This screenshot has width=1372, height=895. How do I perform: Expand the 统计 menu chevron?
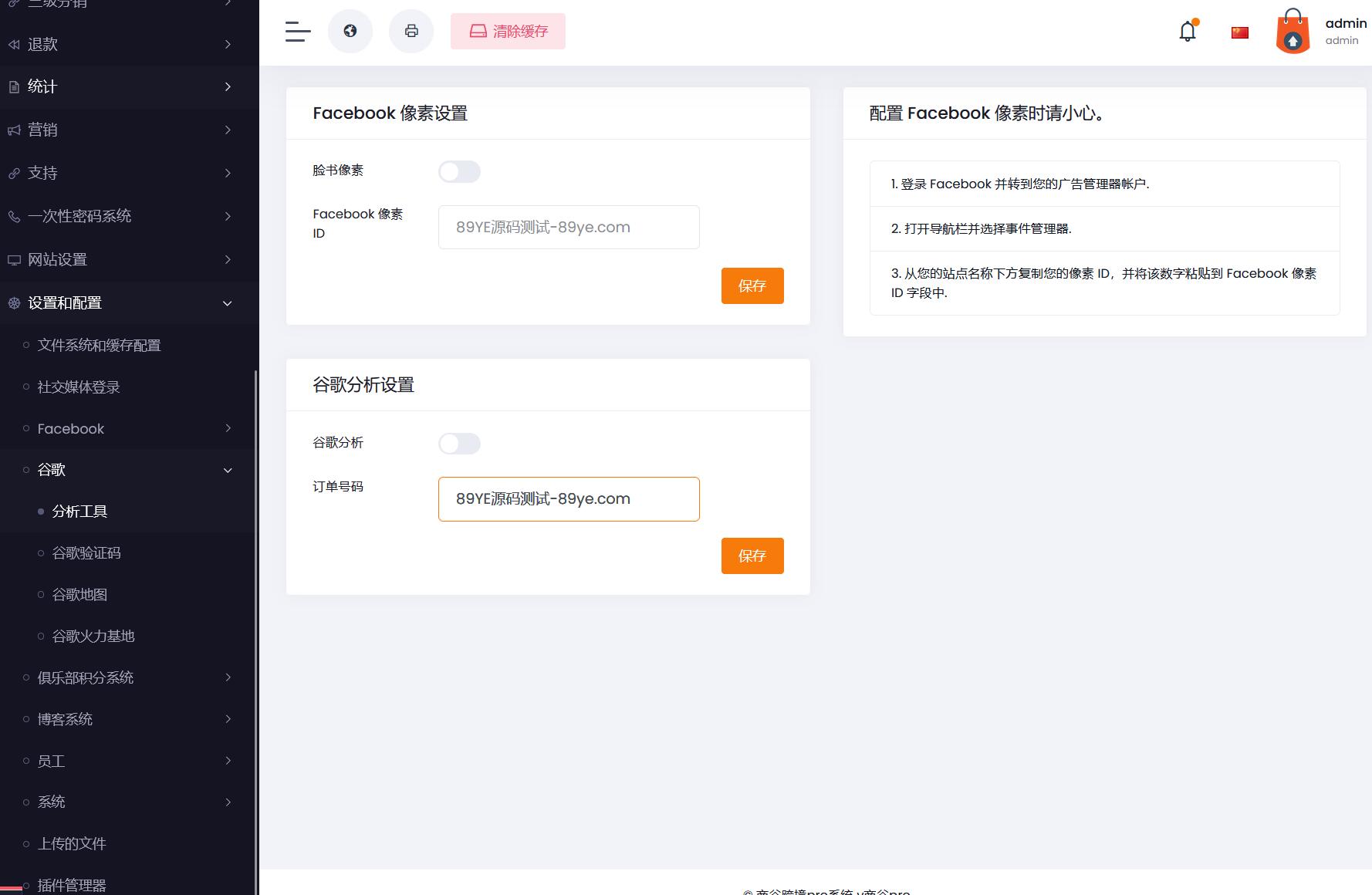228,86
